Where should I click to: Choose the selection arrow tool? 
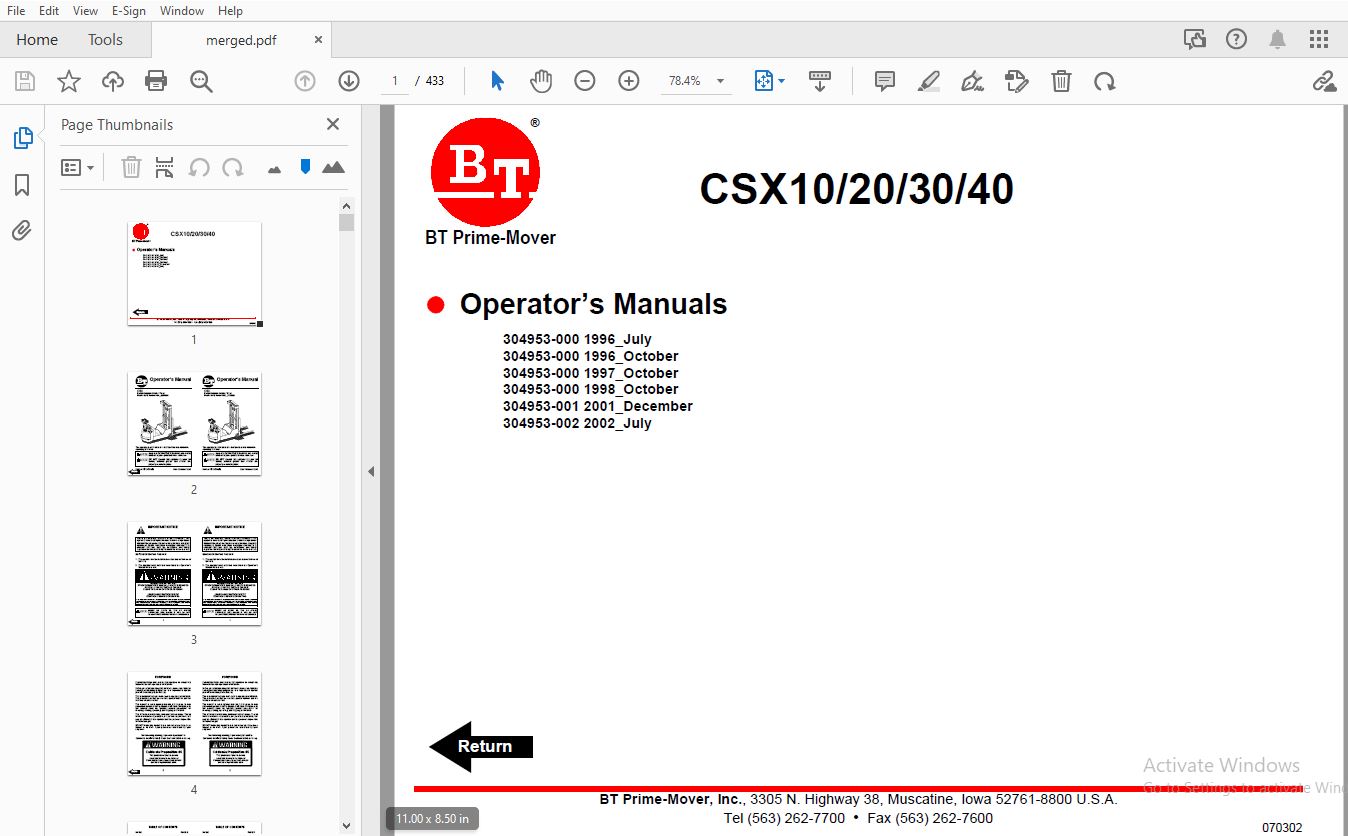pyautogui.click(x=497, y=81)
